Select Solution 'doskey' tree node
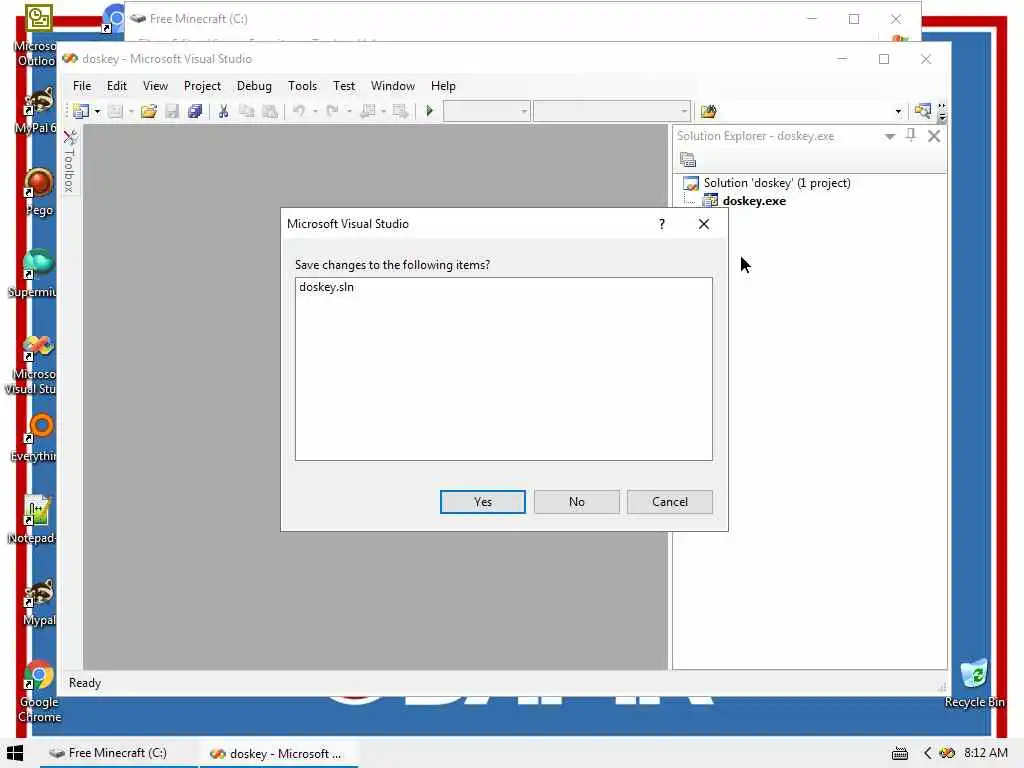The width and height of the screenshot is (1024, 768). tap(776, 183)
